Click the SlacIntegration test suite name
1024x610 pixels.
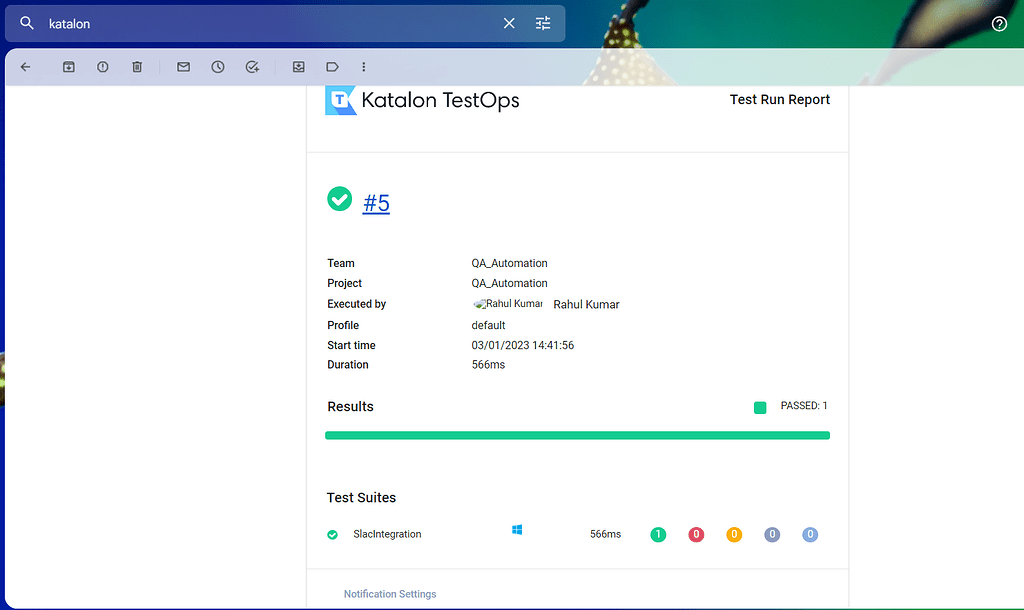pyautogui.click(x=387, y=534)
